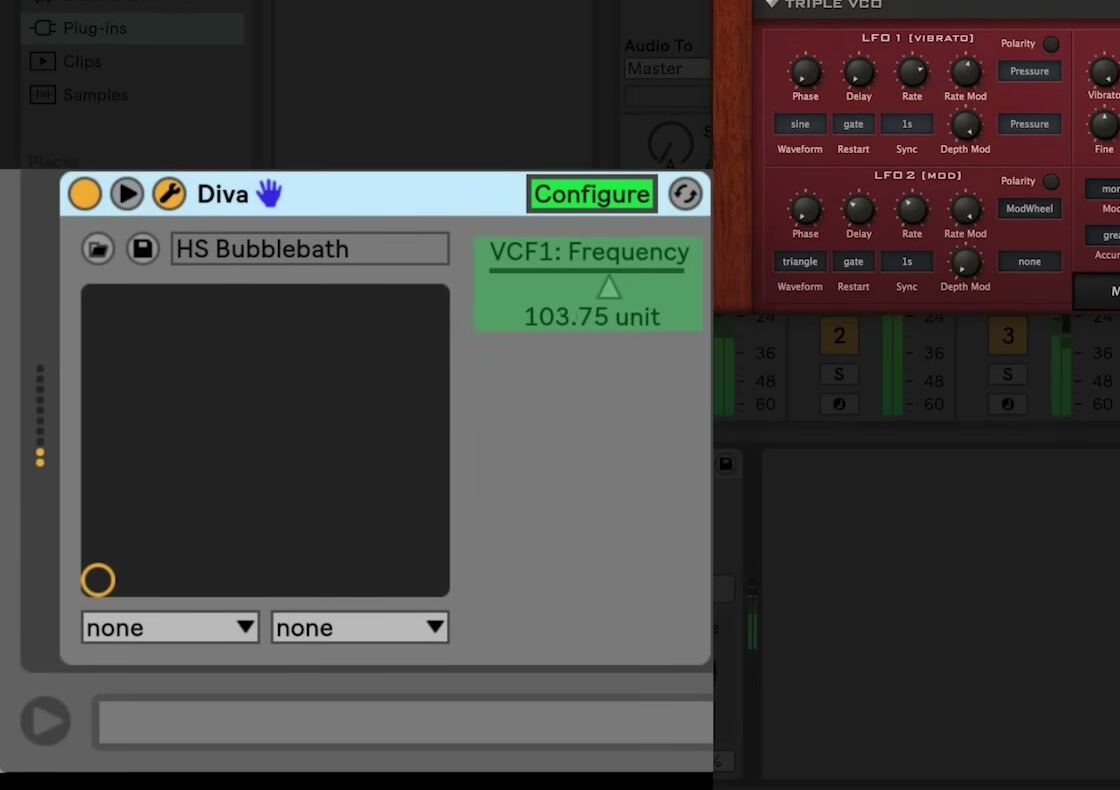The height and width of the screenshot is (790, 1120).
Task: Solo track 2 with its S button
Action: [839, 374]
